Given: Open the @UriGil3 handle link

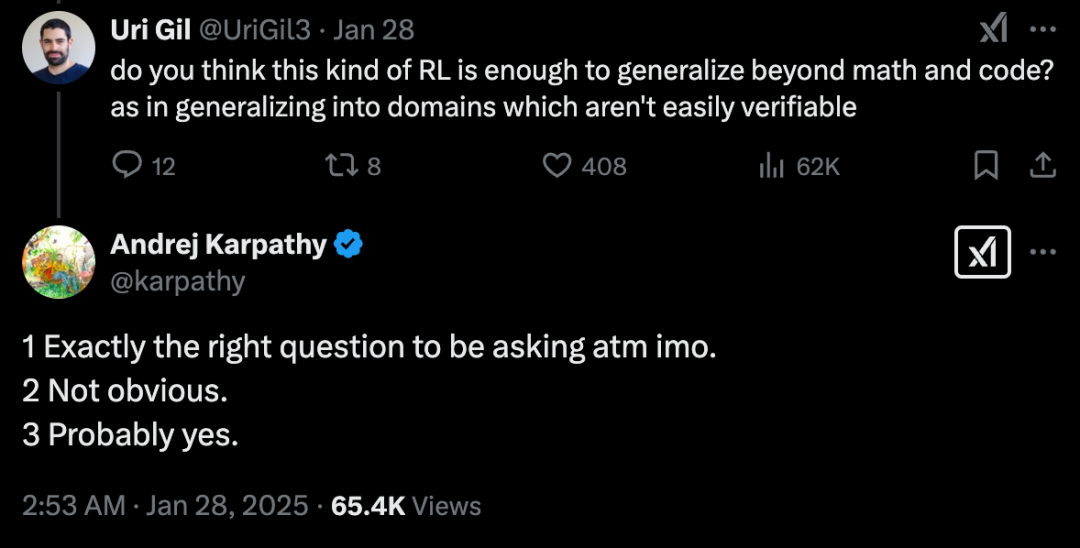Looking at the screenshot, I should [255, 30].
